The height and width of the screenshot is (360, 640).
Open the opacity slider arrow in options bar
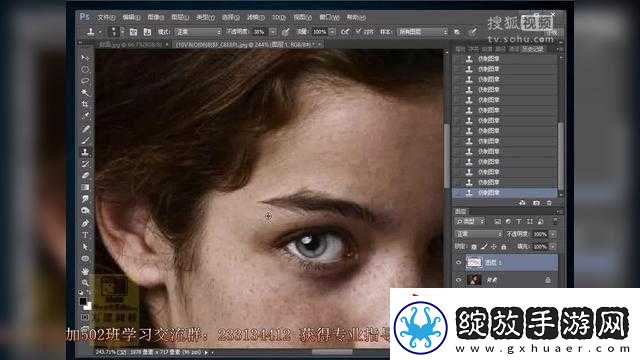tap(273, 32)
